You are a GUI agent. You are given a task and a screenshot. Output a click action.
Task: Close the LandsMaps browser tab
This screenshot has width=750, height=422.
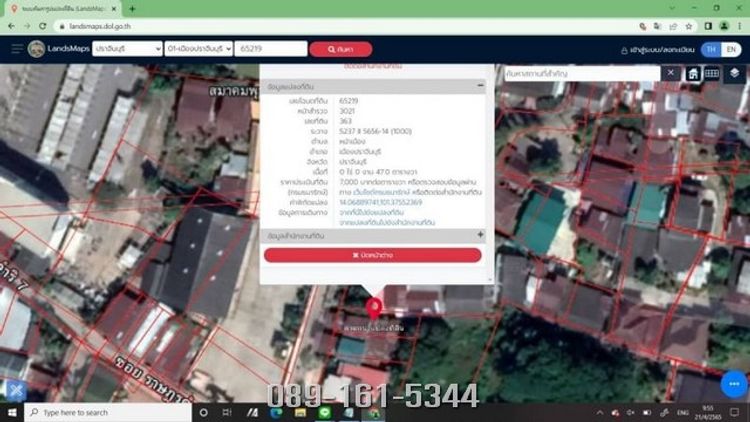click(114, 9)
